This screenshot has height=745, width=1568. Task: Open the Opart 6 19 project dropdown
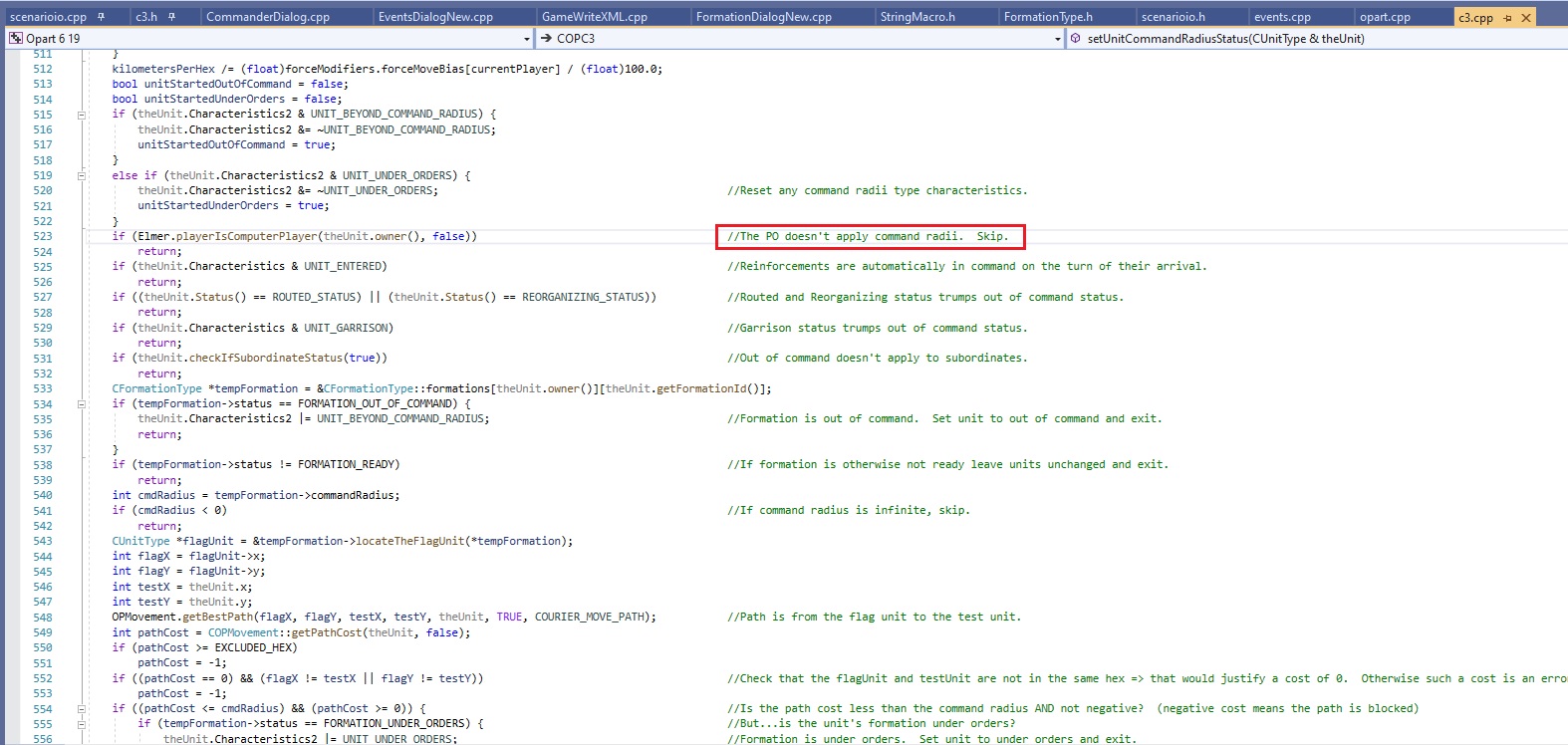point(527,39)
